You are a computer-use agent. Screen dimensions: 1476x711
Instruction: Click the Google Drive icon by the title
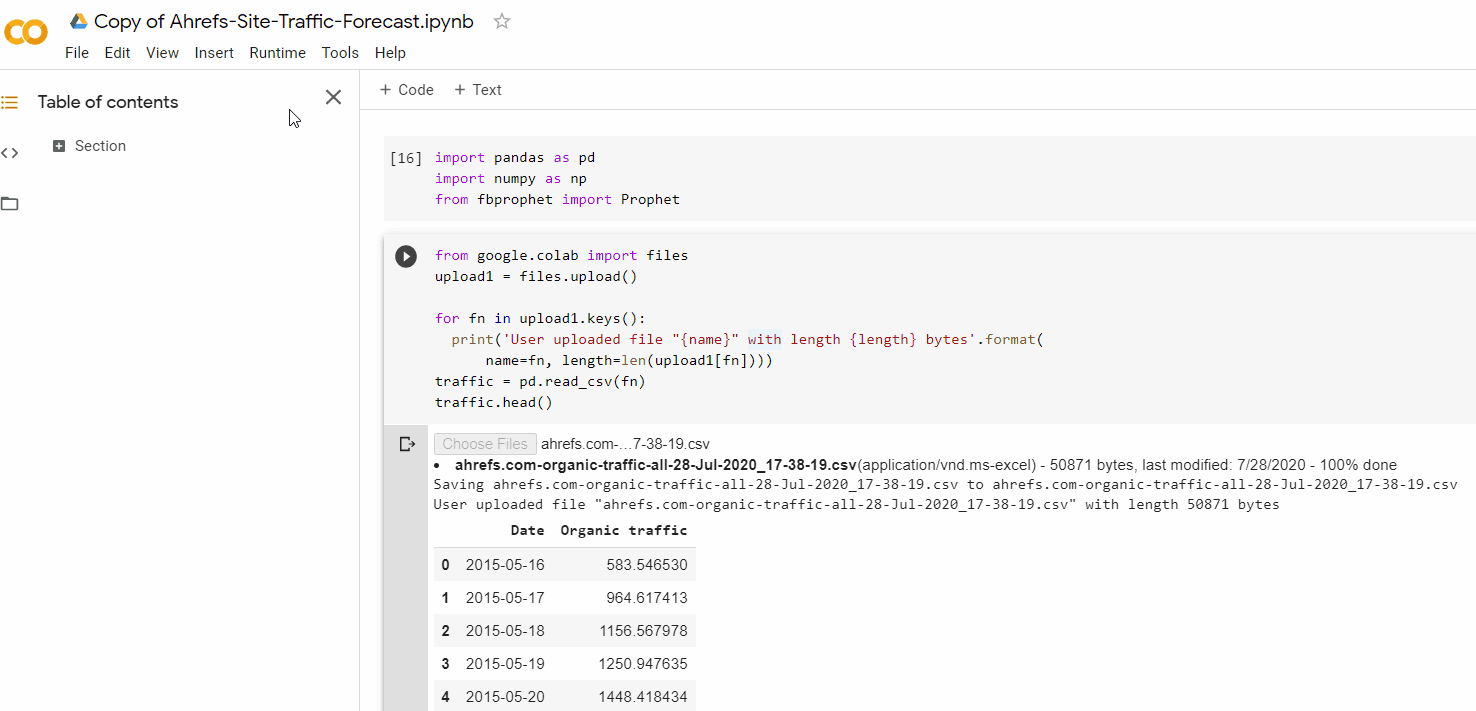tap(79, 21)
